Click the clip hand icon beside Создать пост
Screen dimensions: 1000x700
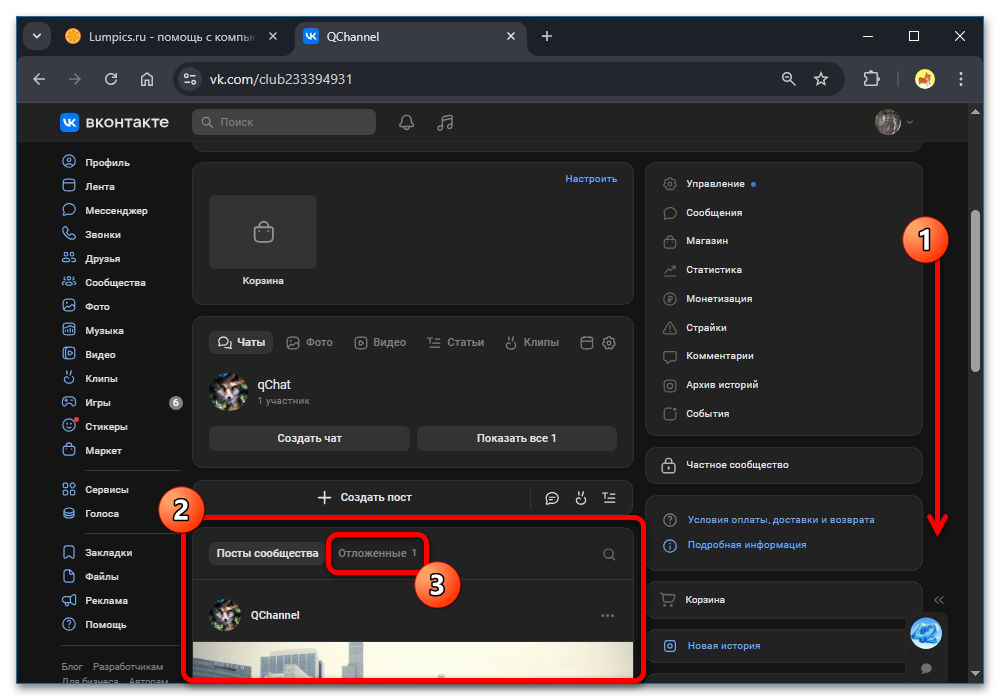[580, 498]
